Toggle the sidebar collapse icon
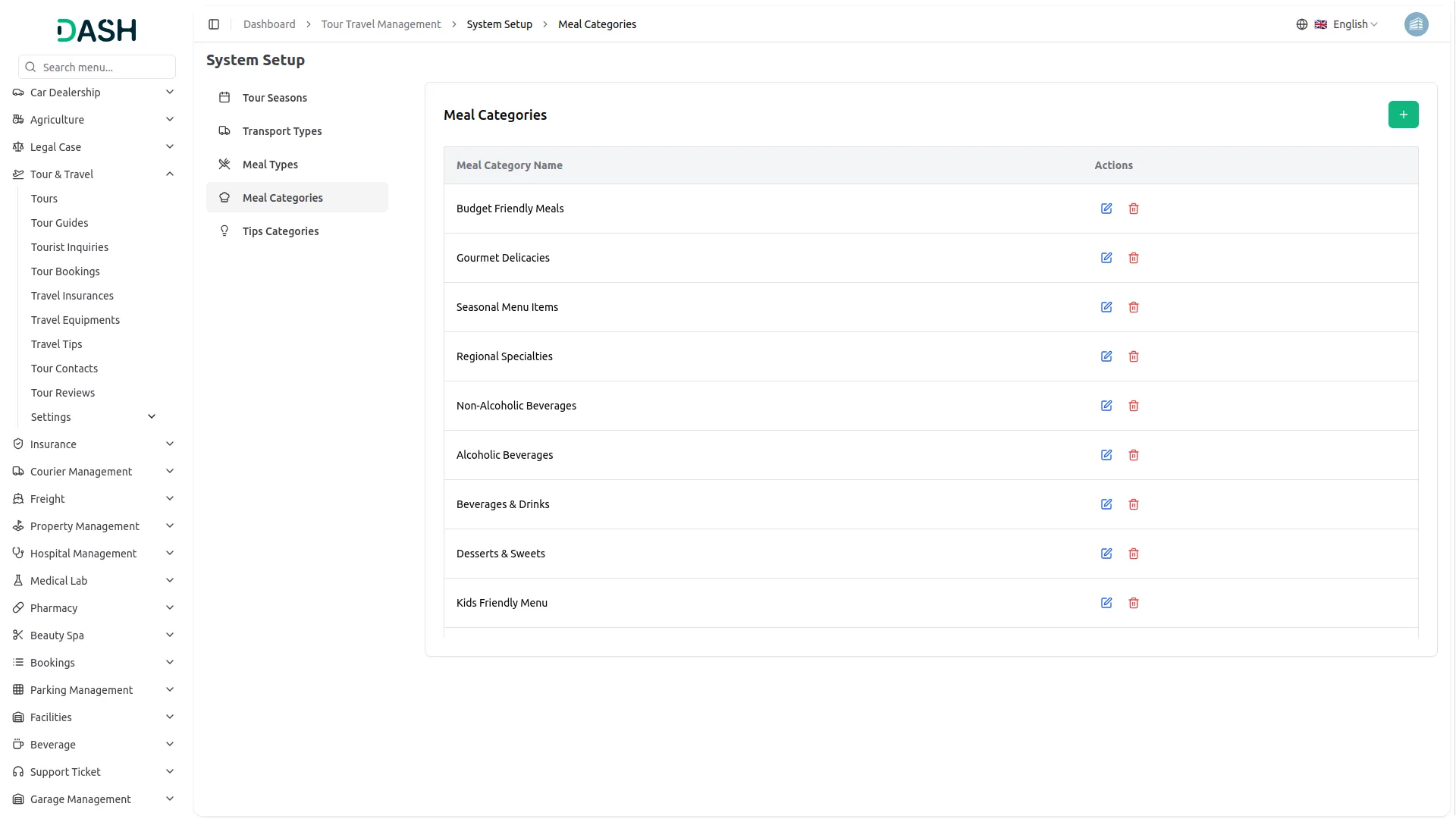Viewport: 1456px width, 819px height. 214,24
